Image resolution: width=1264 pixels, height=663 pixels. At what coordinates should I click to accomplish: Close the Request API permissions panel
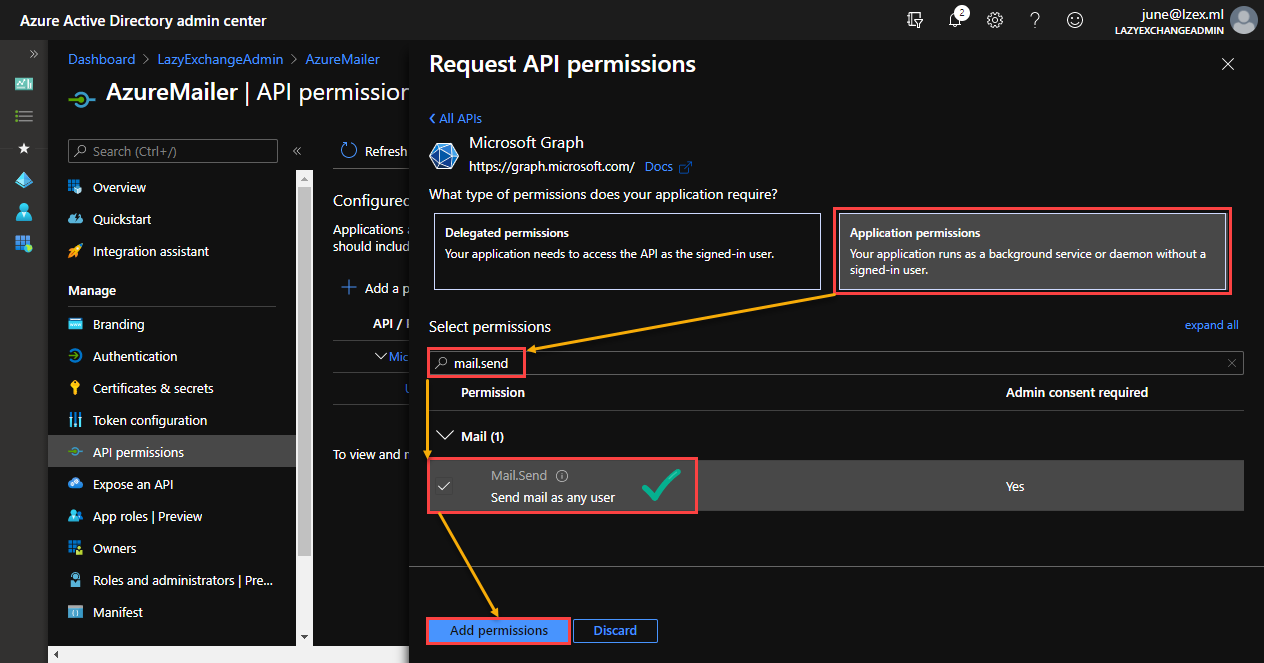1228,64
